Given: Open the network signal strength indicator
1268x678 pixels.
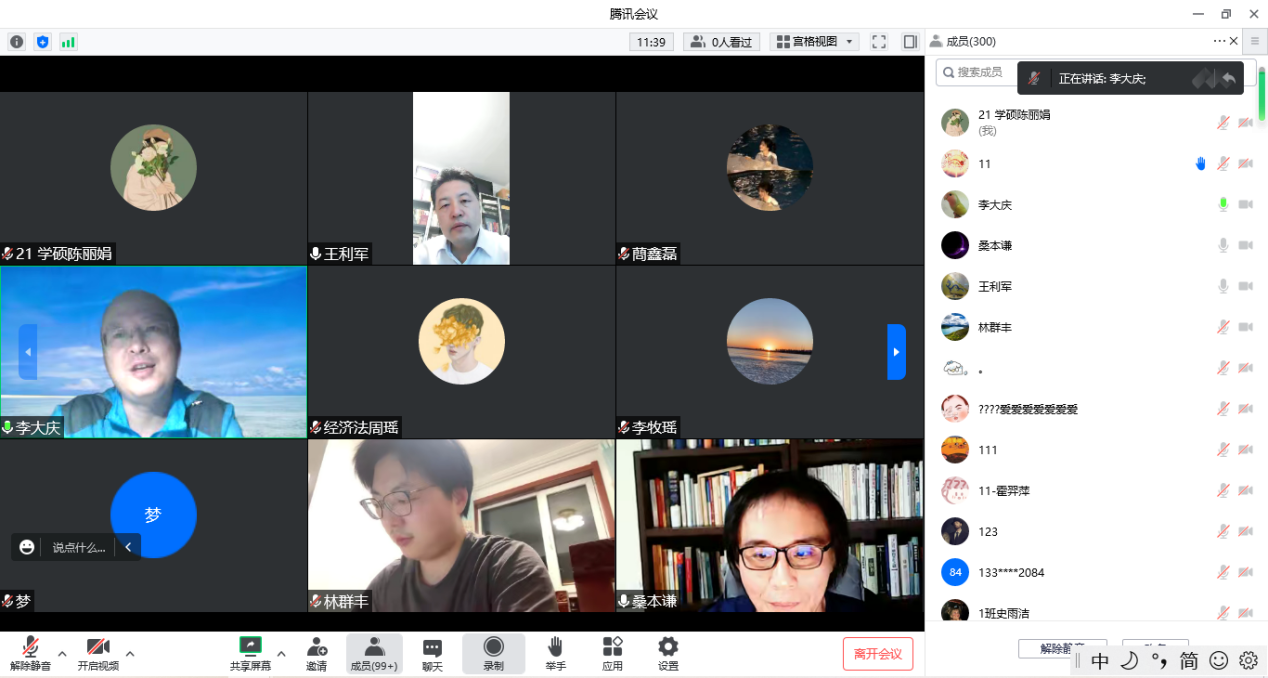Looking at the screenshot, I should click(x=68, y=42).
